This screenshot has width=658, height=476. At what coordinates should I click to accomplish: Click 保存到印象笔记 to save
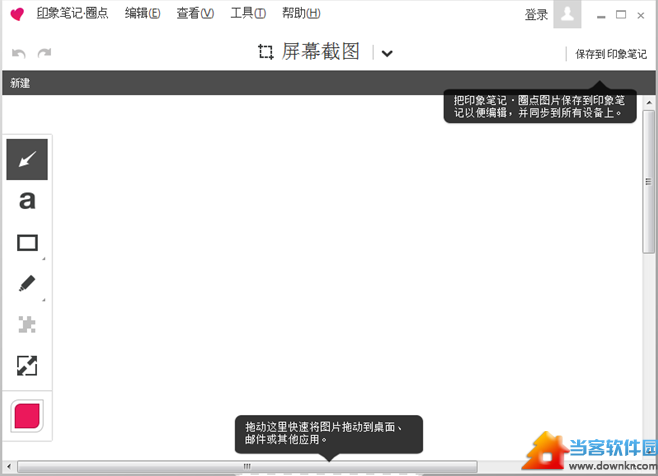[x=611, y=54]
